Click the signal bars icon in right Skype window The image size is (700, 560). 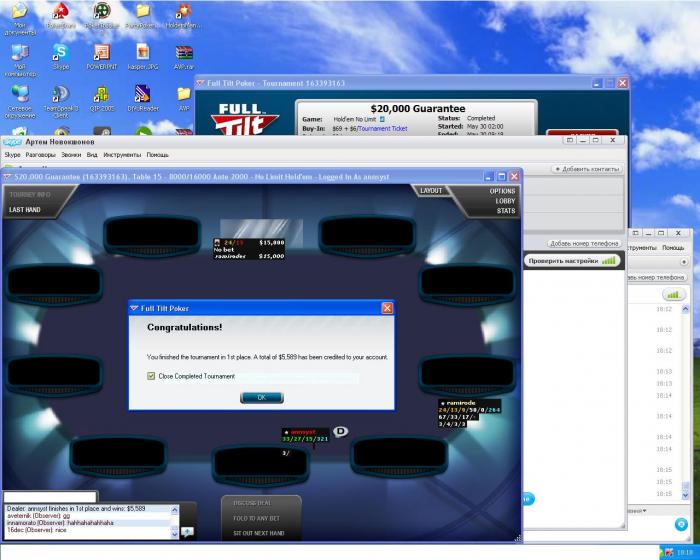point(673,295)
